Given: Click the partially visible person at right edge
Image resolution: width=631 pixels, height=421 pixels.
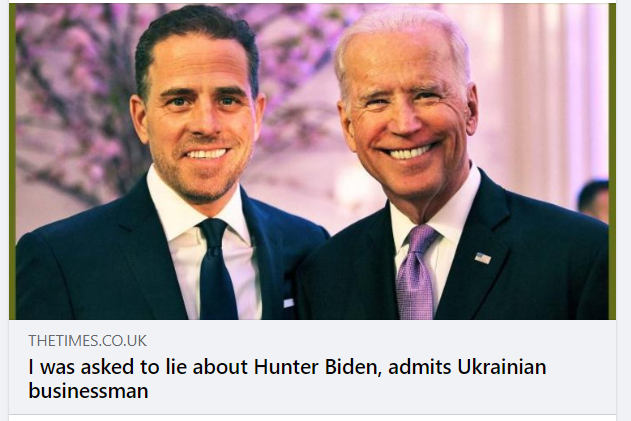Looking at the screenshot, I should (595, 199).
